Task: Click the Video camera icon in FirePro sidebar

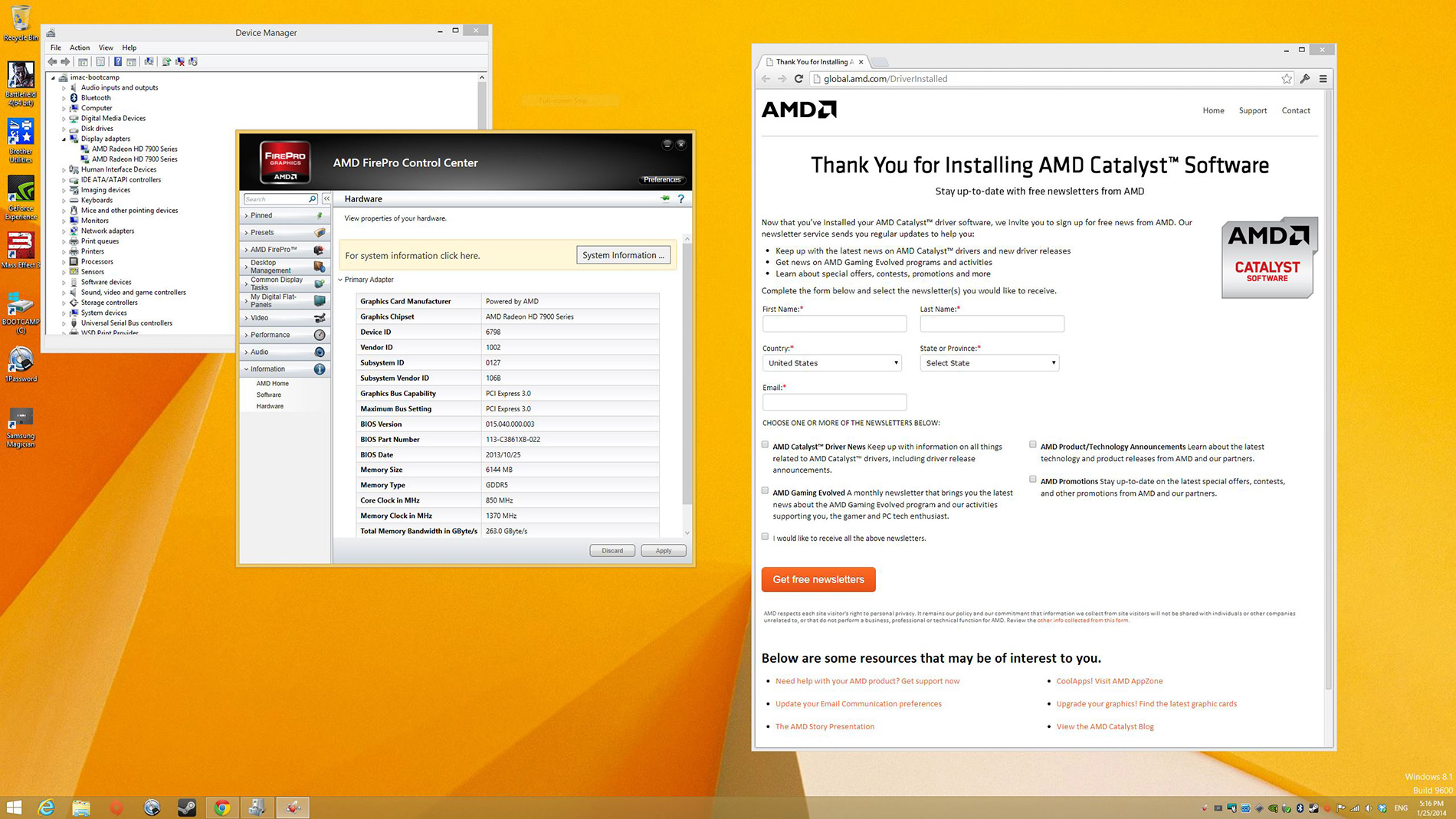Action: [320, 318]
